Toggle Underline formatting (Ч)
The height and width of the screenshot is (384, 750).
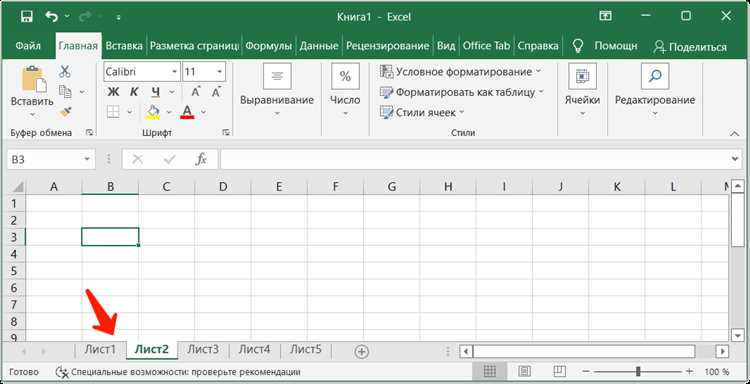155,92
